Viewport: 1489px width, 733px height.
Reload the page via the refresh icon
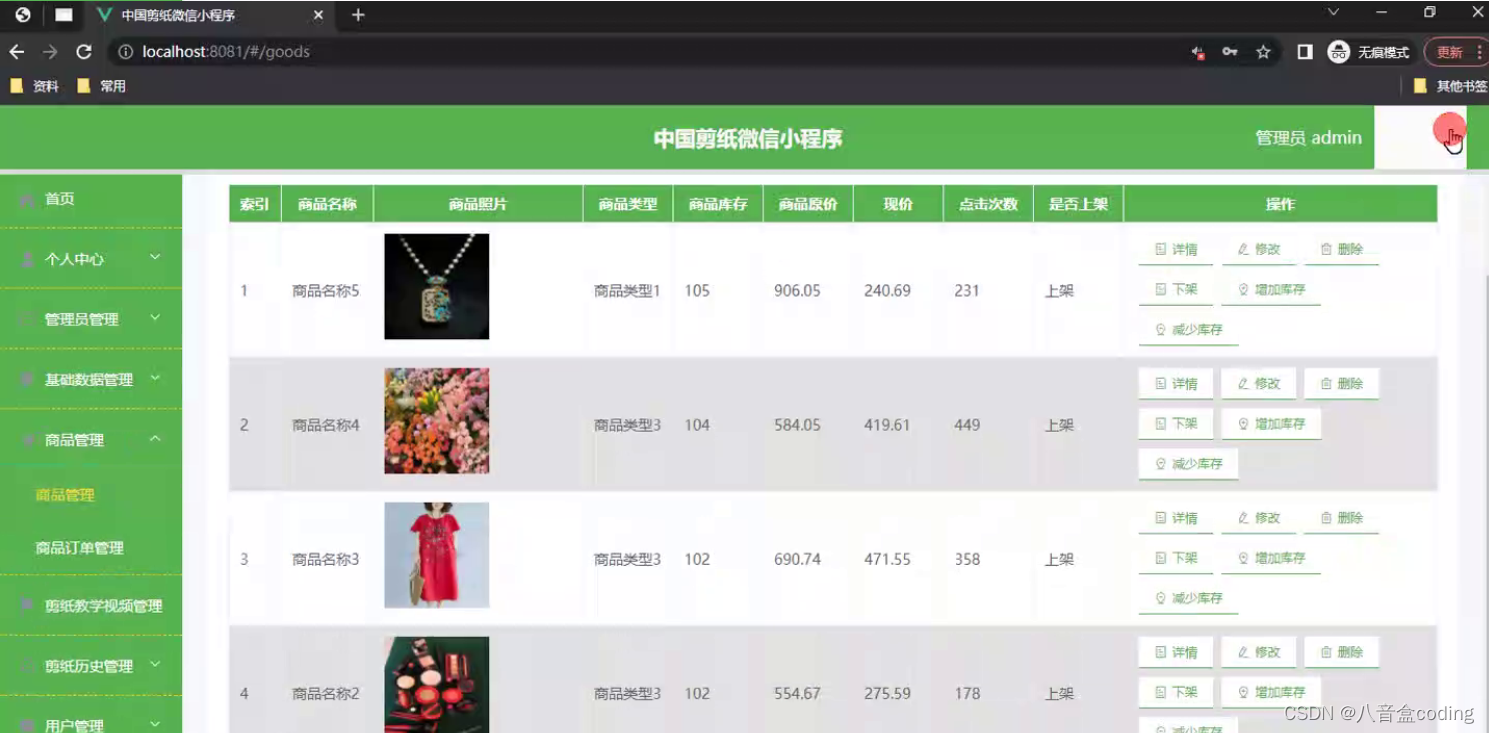point(85,51)
